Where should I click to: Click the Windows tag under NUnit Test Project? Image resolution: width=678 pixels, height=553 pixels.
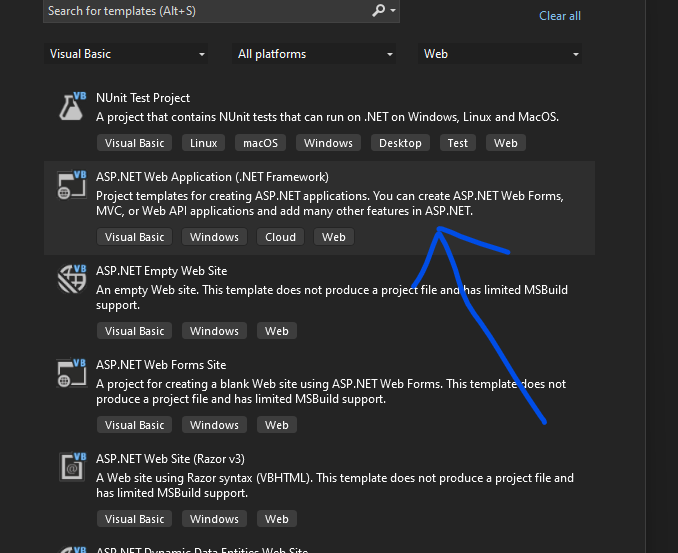click(328, 143)
